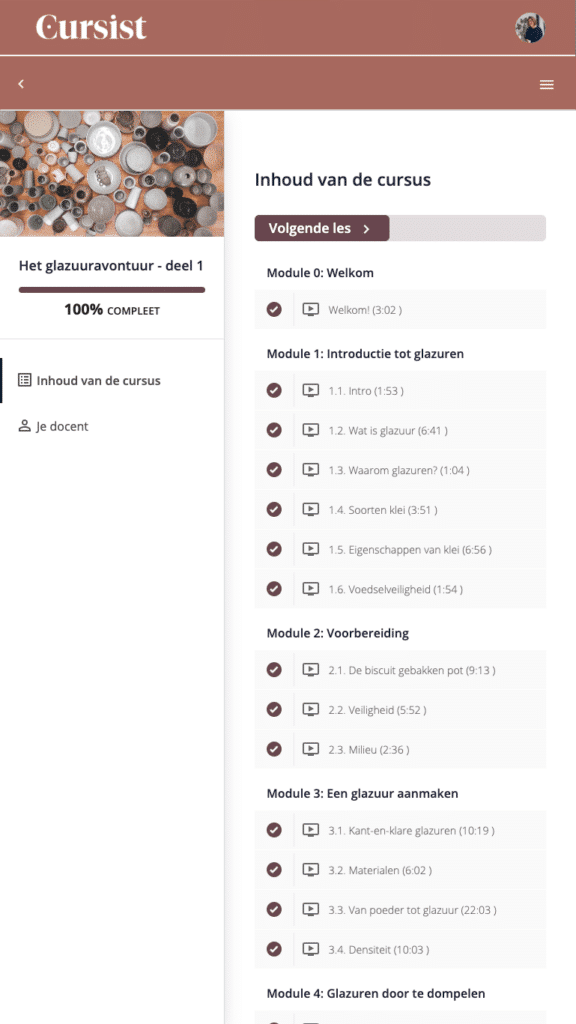576x1024 pixels.
Task: Click the 100% compleet progress bar
Action: pos(111,290)
